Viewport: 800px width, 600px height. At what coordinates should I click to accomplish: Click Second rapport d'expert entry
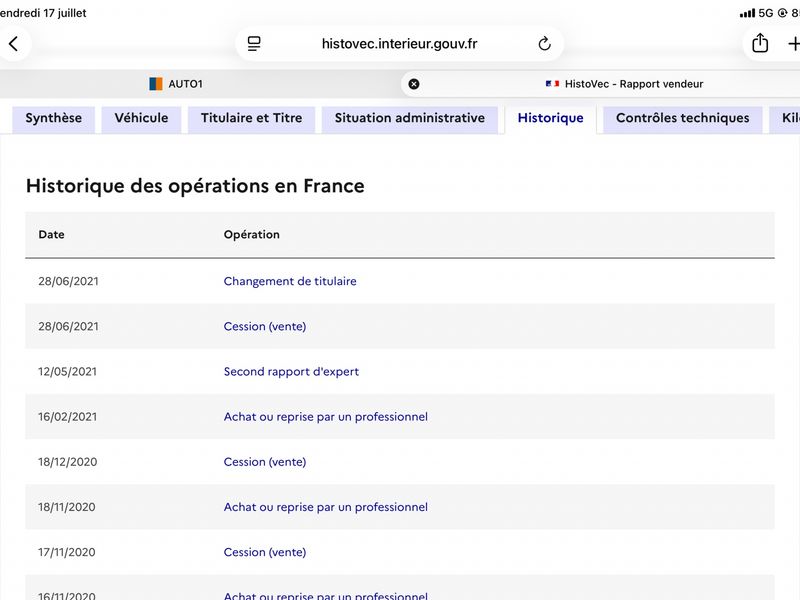point(291,371)
